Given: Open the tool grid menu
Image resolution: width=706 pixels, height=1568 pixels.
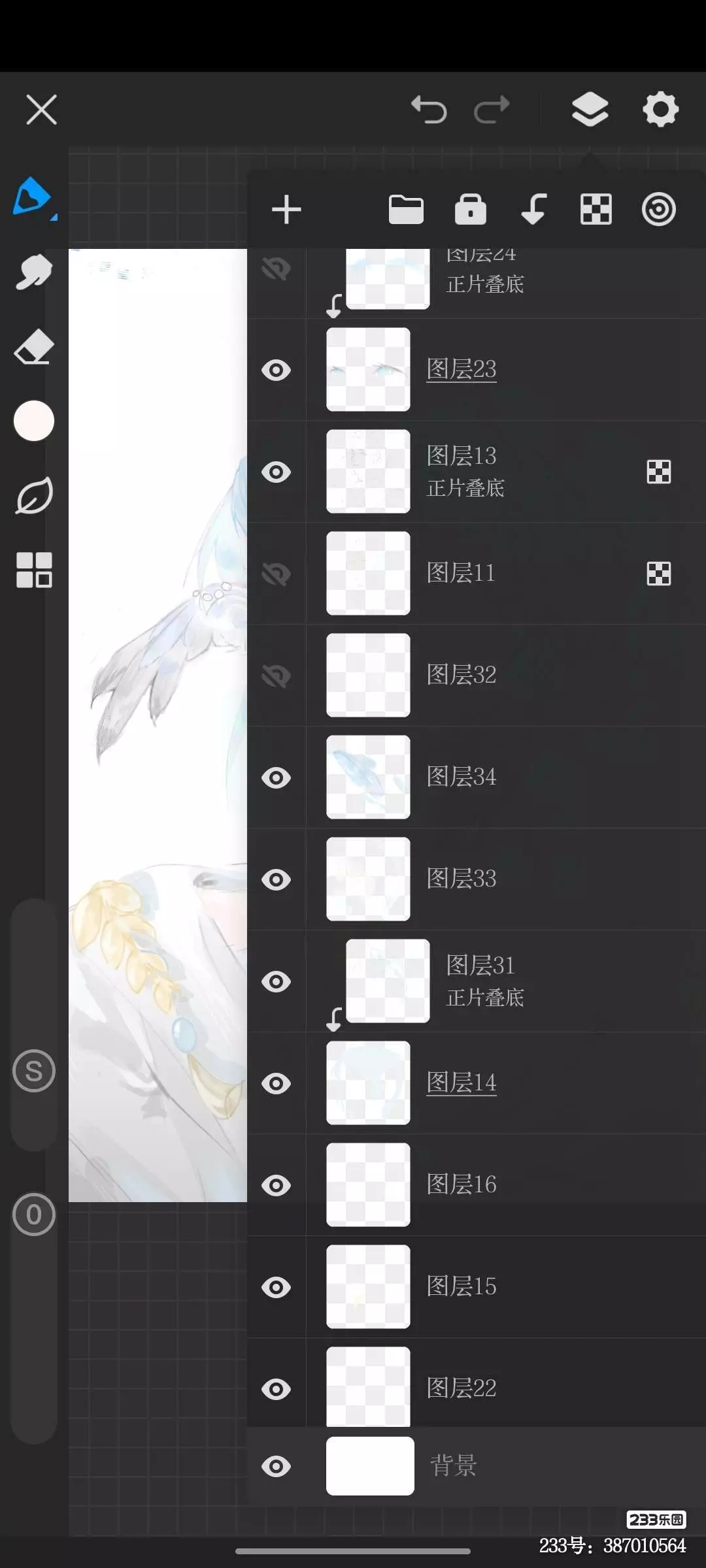Looking at the screenshot, I should 34,570.
